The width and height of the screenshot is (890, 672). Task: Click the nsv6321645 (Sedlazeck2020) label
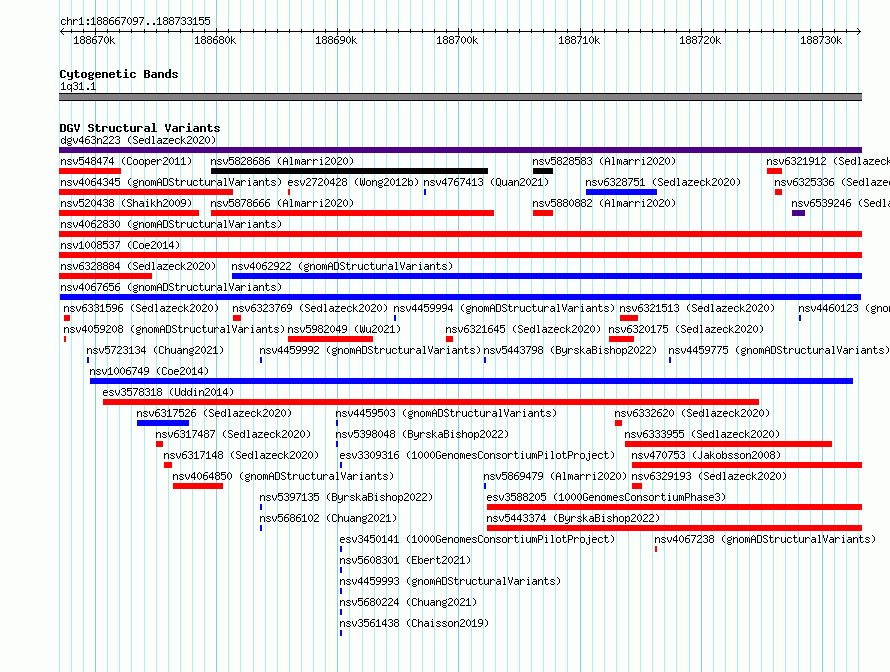point(523,329)
